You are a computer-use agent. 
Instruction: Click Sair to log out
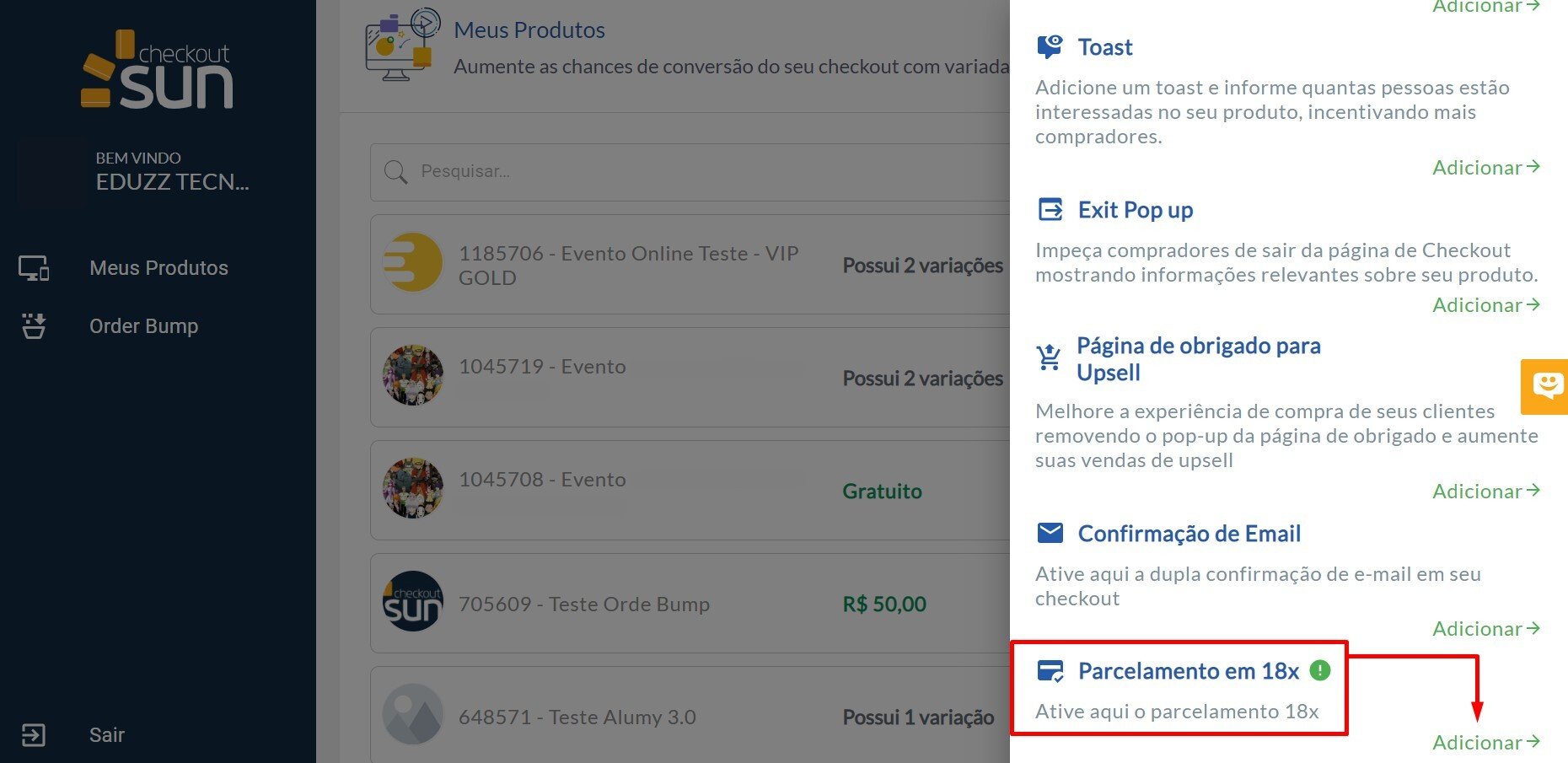click(x=106, y=735)
